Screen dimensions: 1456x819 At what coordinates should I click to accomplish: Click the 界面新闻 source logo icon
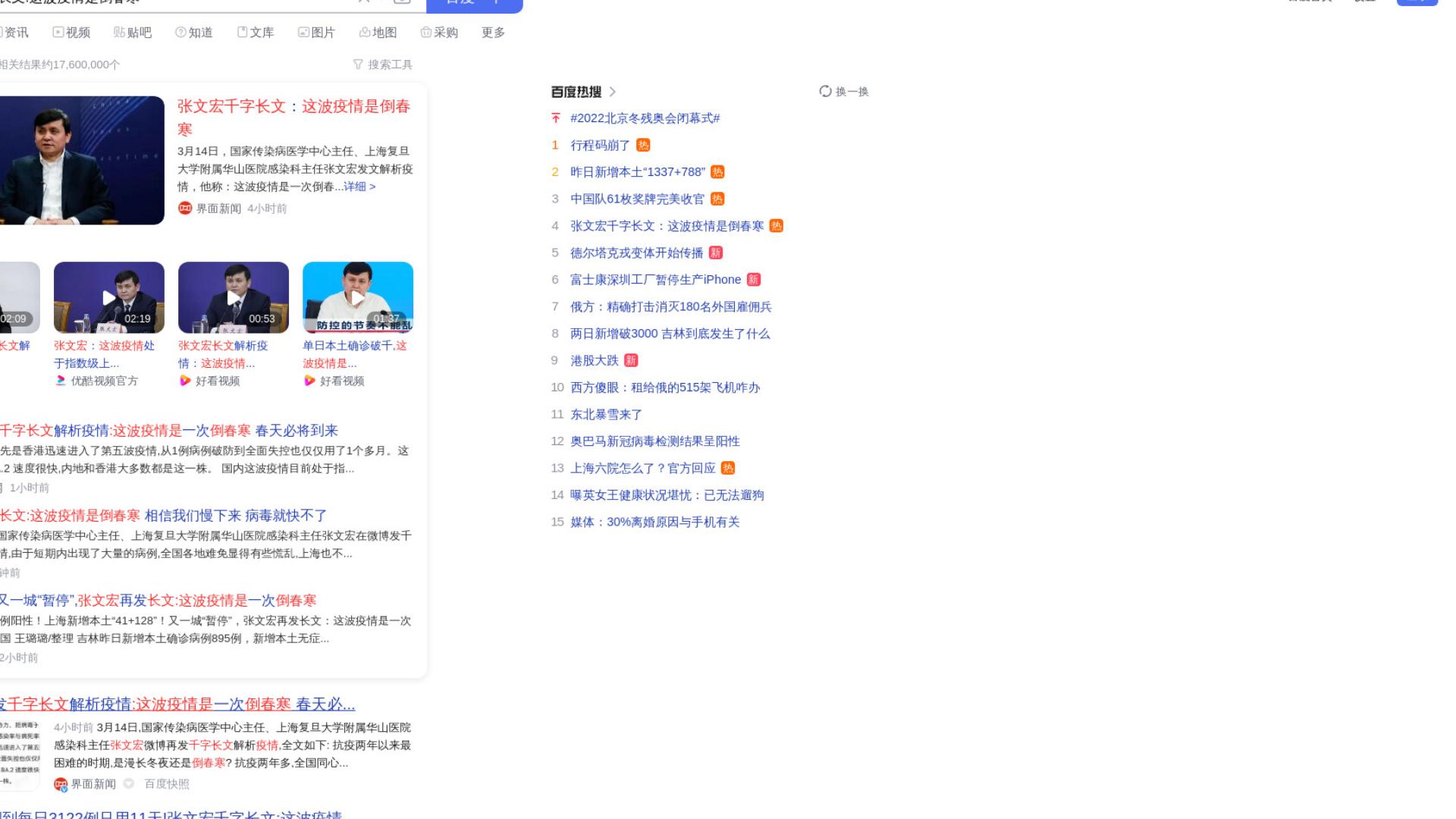click(185, 209)
